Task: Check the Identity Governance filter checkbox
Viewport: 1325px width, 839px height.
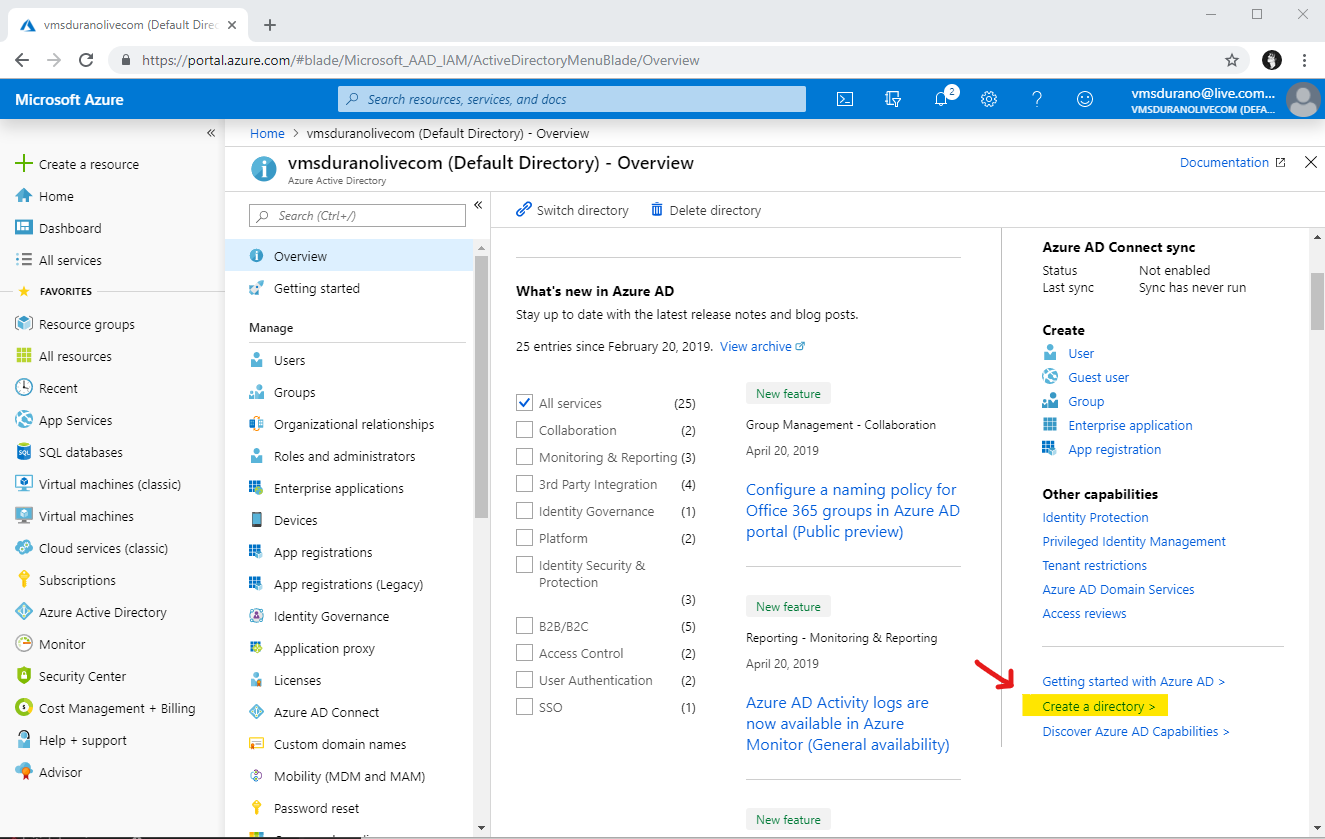Action: 524,511
